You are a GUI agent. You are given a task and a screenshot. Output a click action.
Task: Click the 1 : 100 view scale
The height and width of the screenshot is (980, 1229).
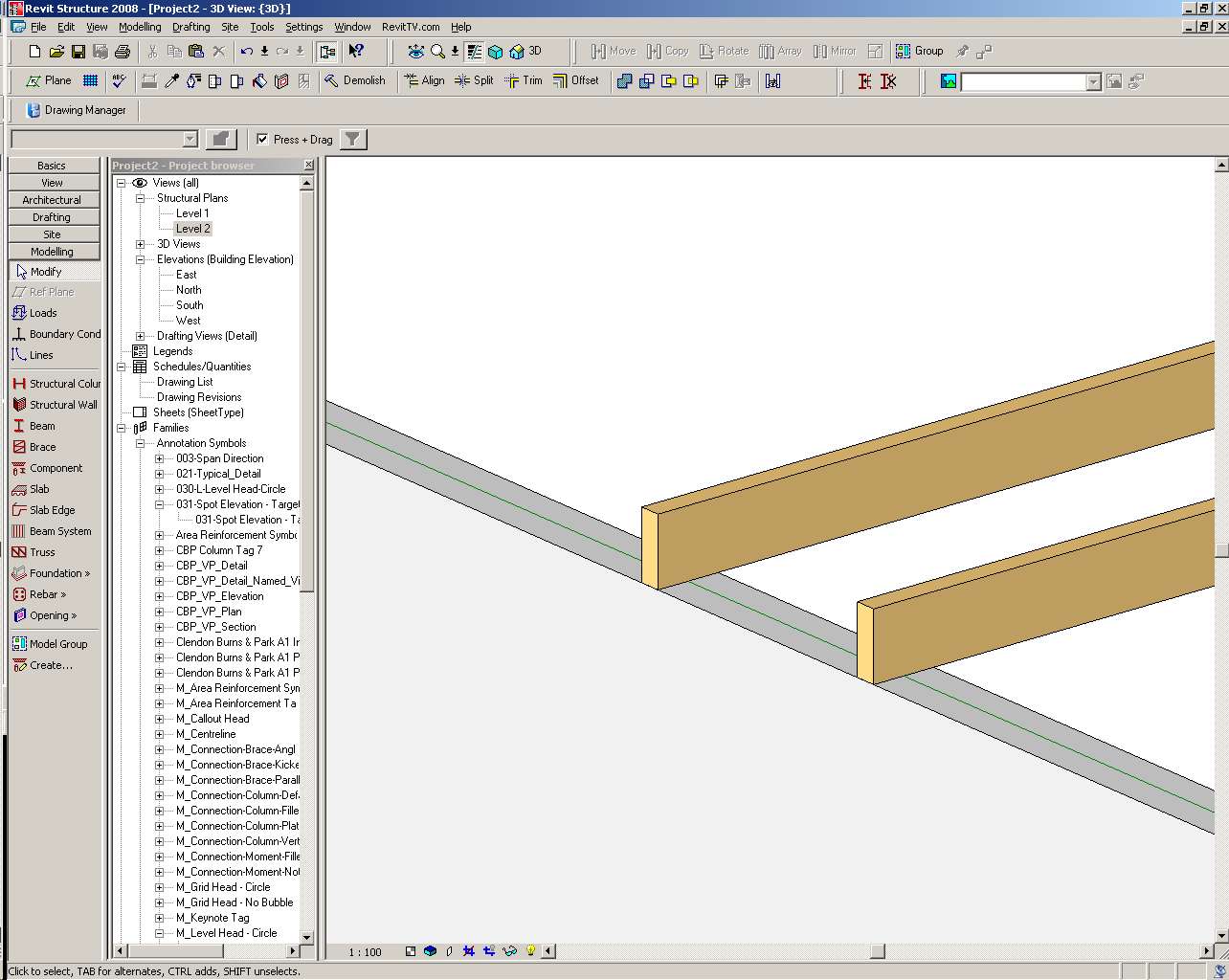[365, 952]
